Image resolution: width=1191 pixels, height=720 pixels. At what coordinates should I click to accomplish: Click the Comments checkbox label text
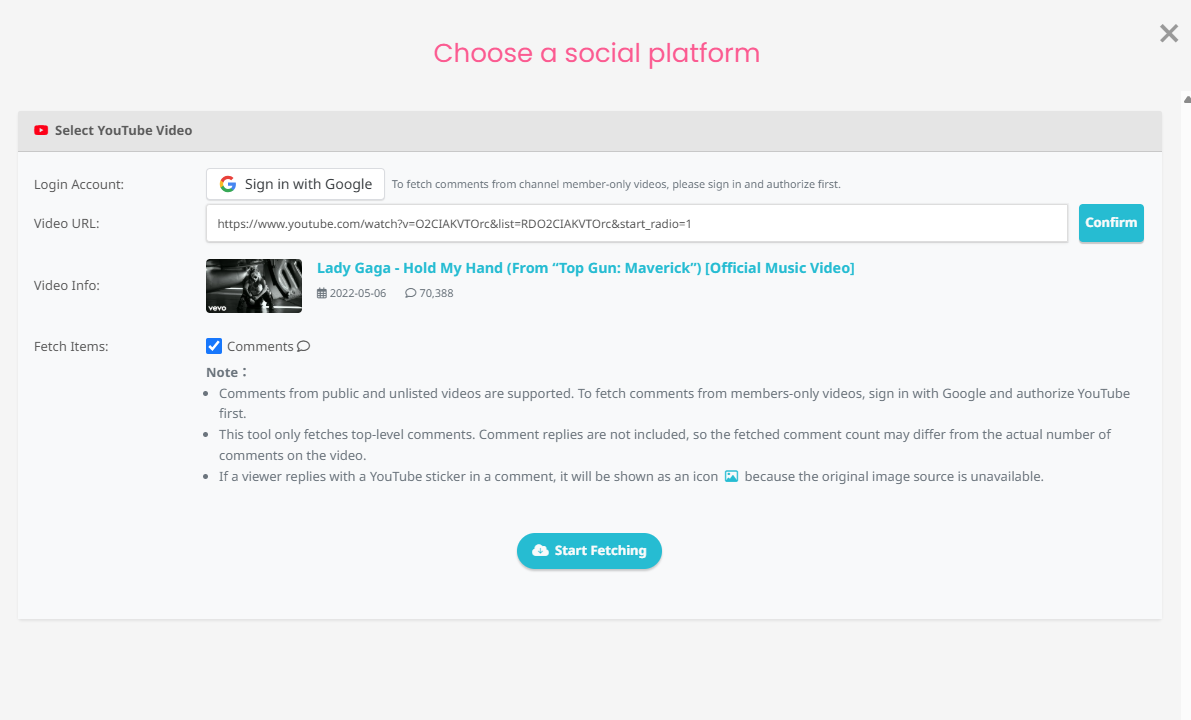click(x=260, y=346)
